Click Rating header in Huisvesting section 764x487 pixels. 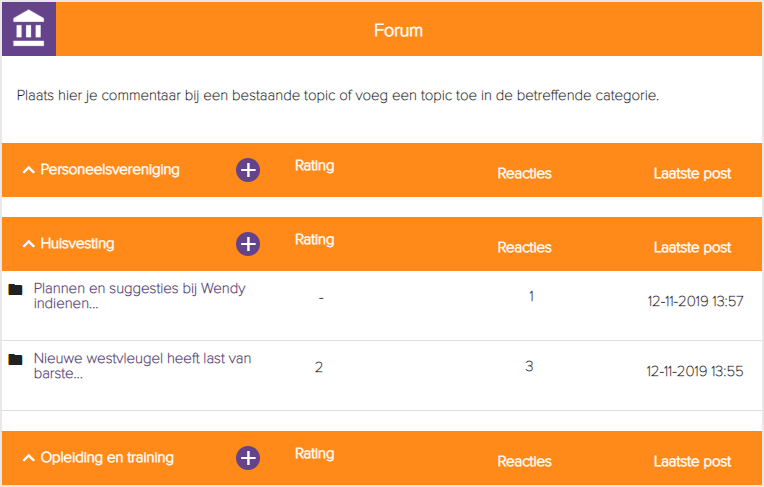[x=314, y=240]
